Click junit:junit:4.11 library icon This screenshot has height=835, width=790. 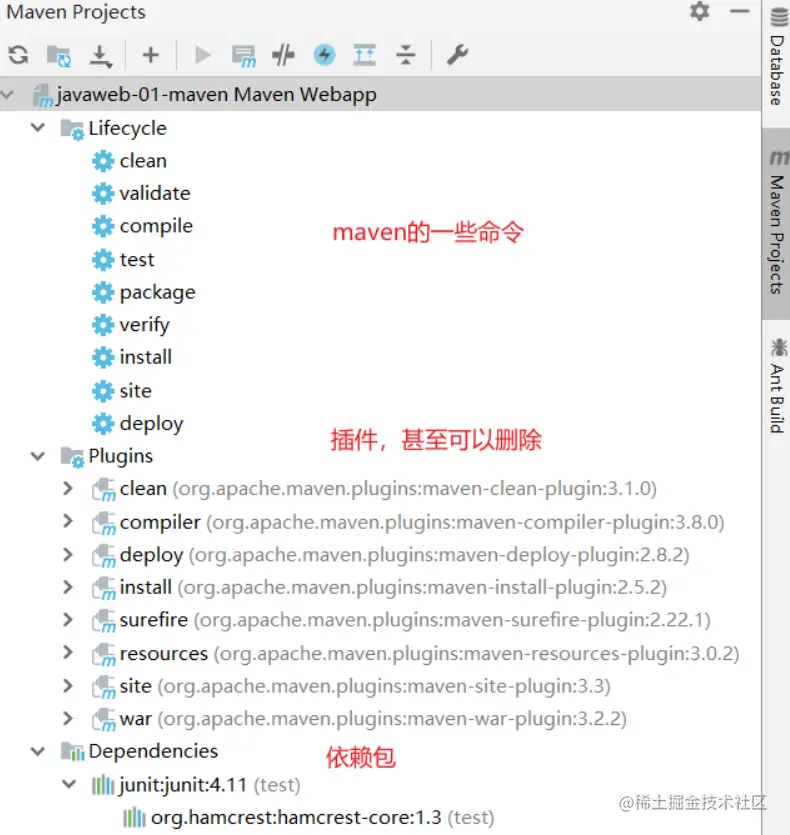tap(103, 785)
